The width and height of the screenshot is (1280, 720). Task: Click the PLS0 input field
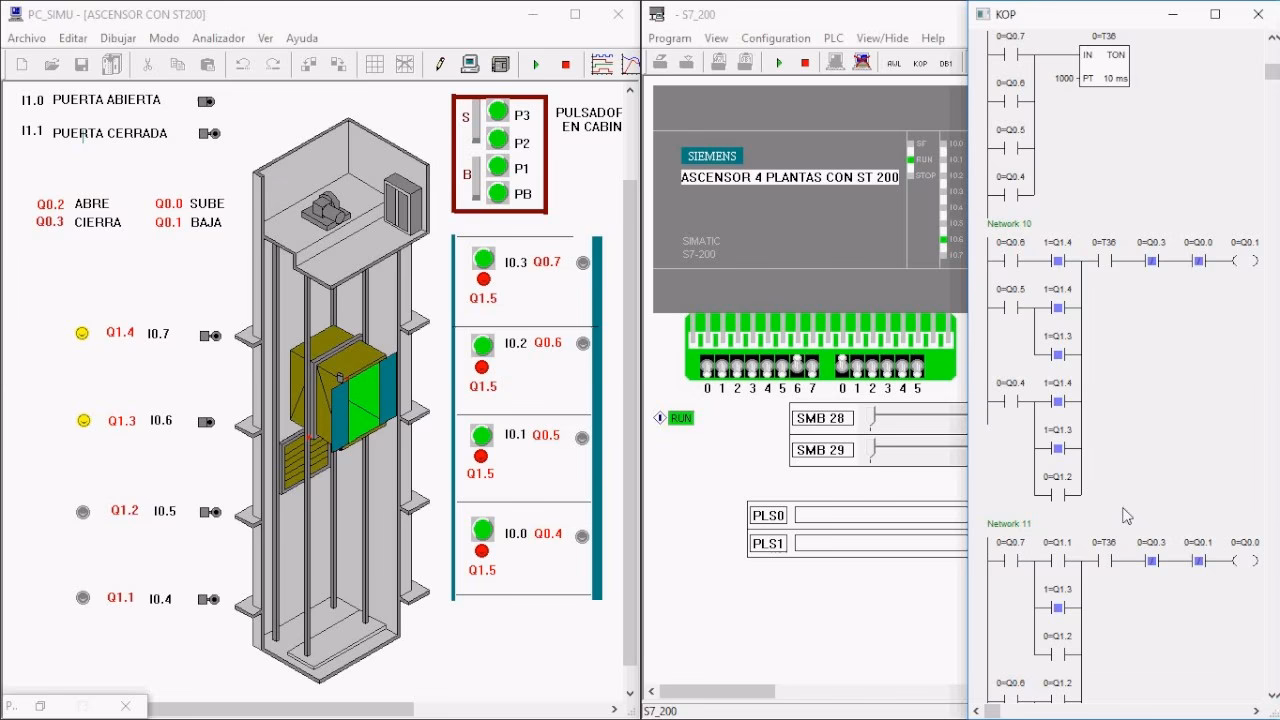tap(881, 515)
